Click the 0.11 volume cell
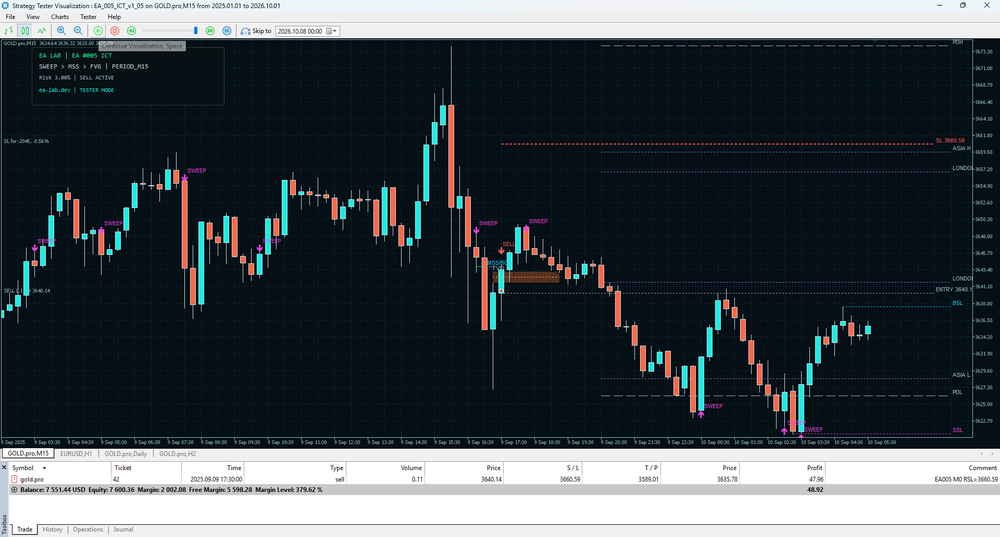 (417, 479)
